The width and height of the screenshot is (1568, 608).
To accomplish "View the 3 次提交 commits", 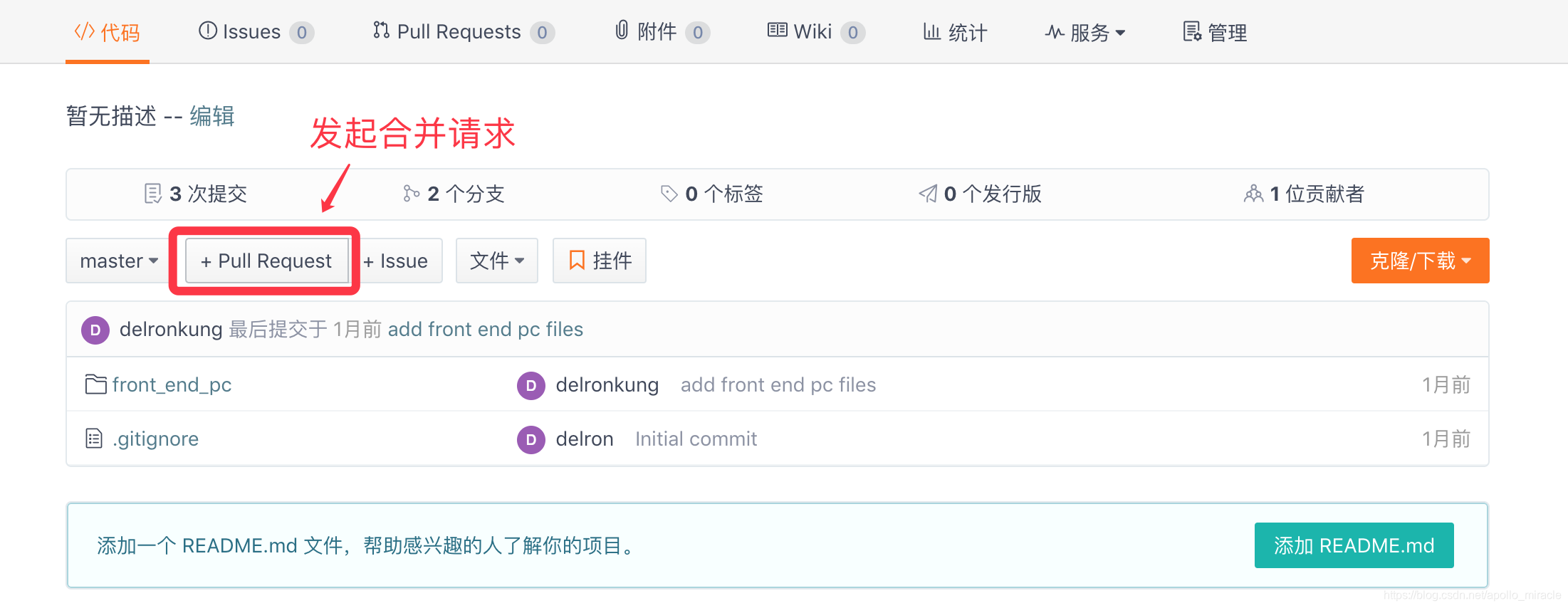I will click(x=195, y=194).
